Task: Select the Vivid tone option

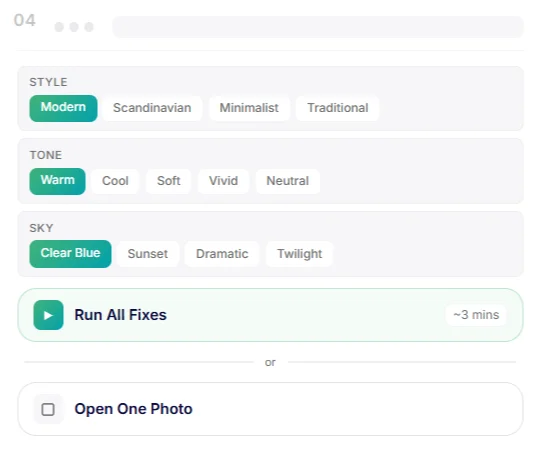Action: [223, 181]
